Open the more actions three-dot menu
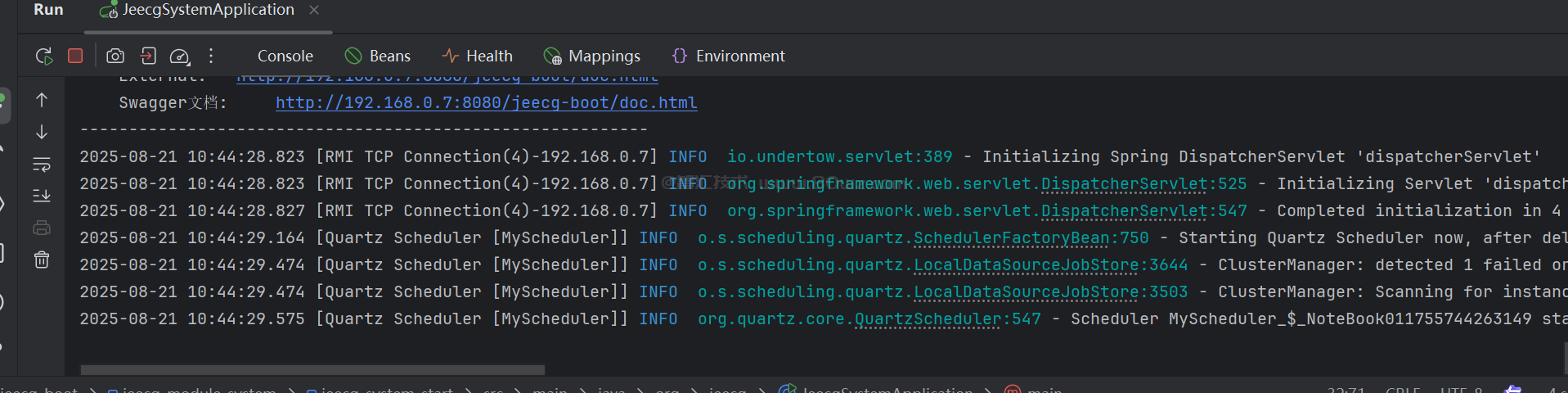The width and height of the screenshot is (1568, 393). point(211,56)
